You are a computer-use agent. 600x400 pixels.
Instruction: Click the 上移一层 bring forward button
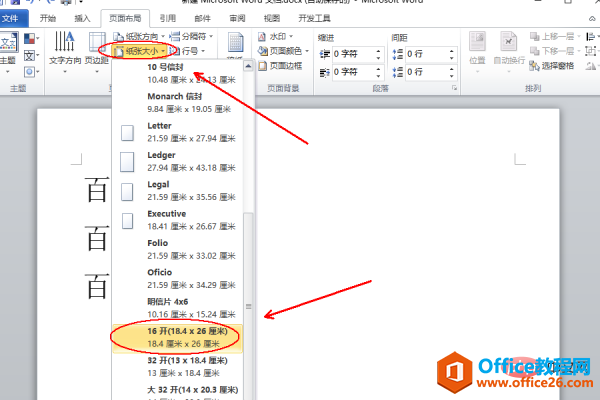(x=554, y=36)
